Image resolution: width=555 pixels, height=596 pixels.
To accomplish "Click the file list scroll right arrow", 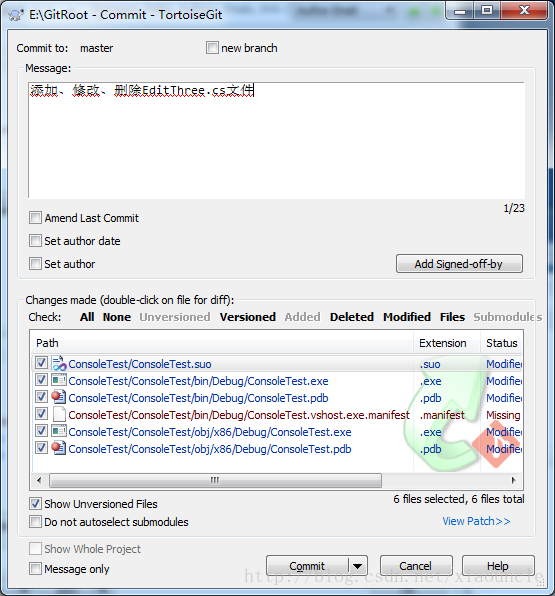I will pyautogui.click(x=514, y=480).
